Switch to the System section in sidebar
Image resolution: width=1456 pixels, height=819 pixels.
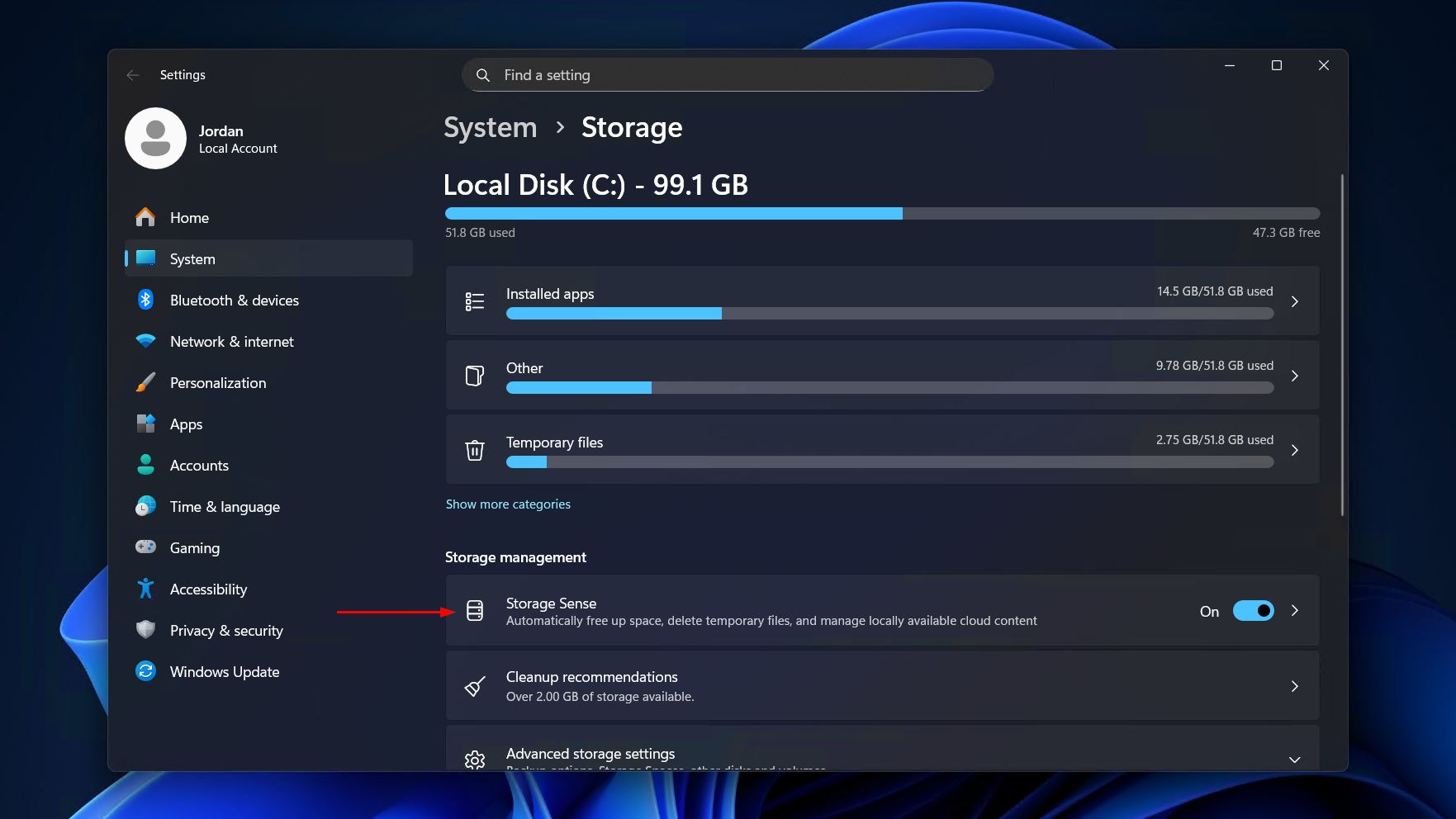tap(192, 258)
